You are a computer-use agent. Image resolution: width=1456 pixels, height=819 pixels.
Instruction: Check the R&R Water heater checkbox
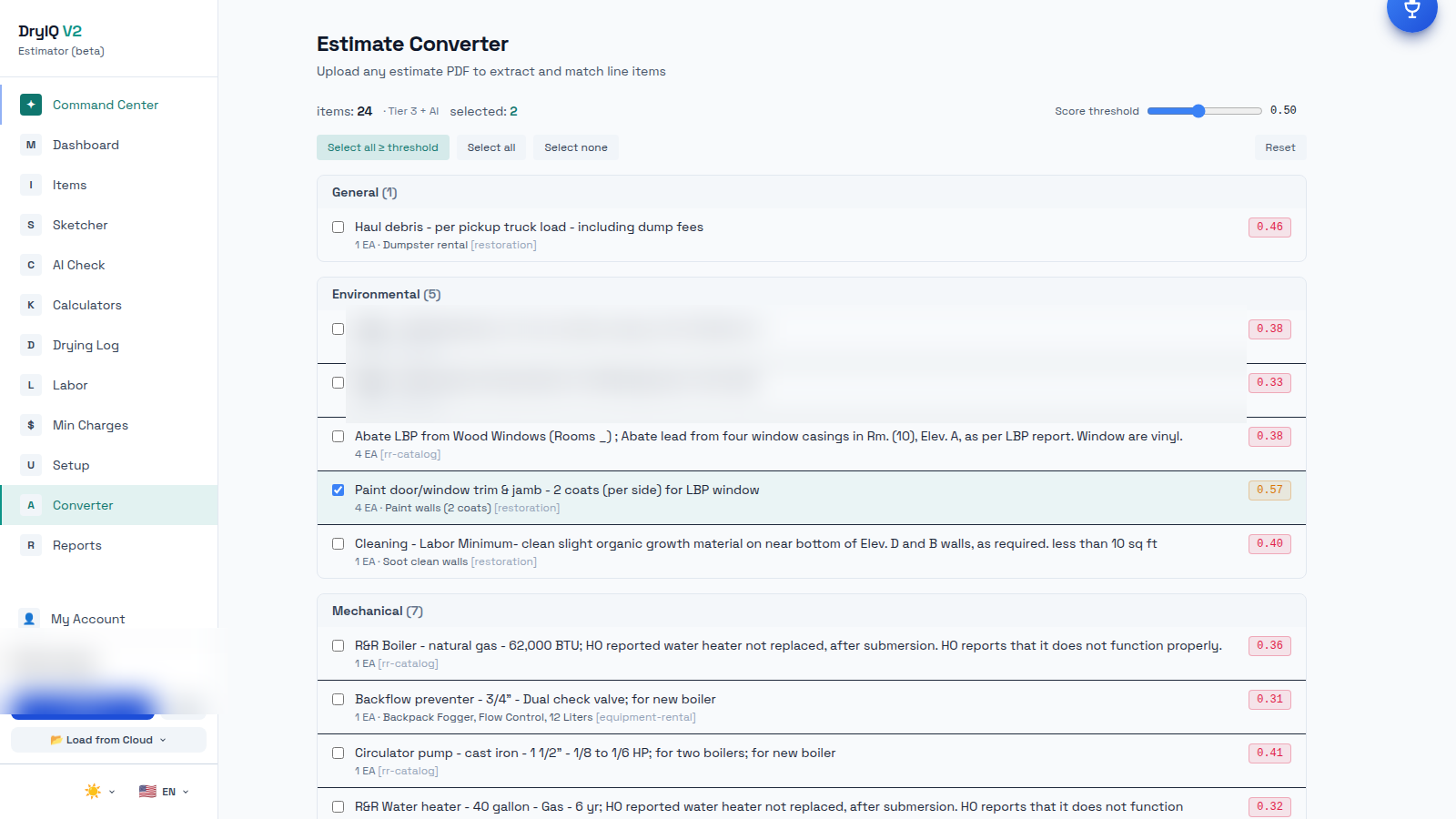pos(338,807)
